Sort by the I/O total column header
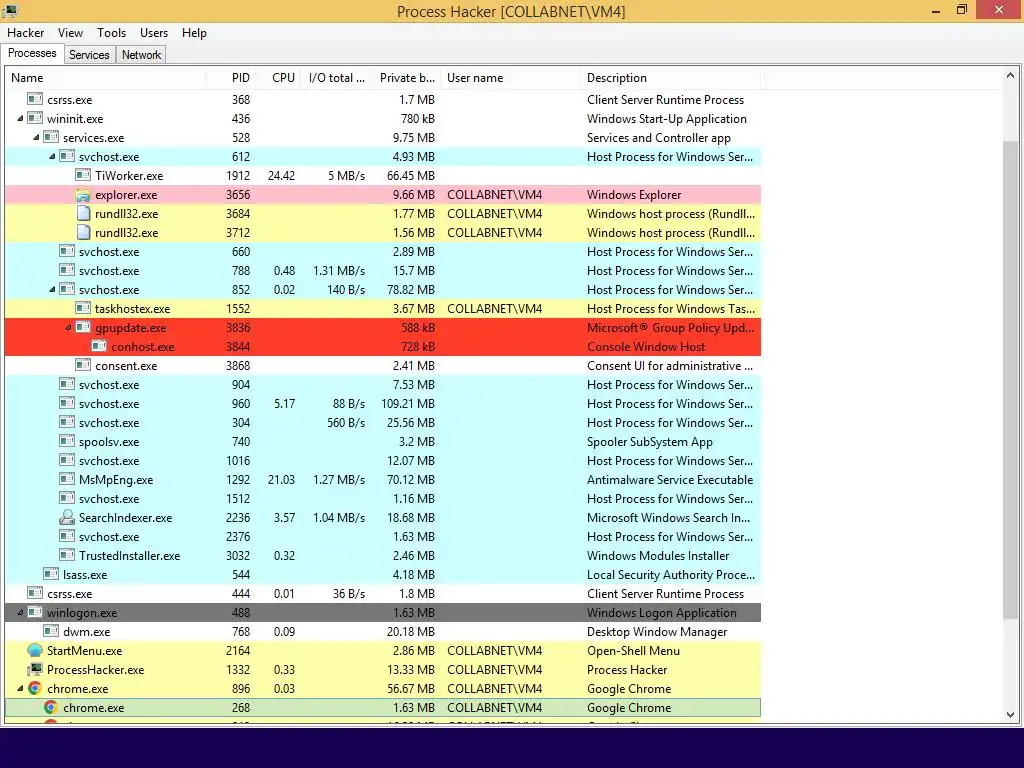This screenshot has height=768, width=1024. coord(337,78)
